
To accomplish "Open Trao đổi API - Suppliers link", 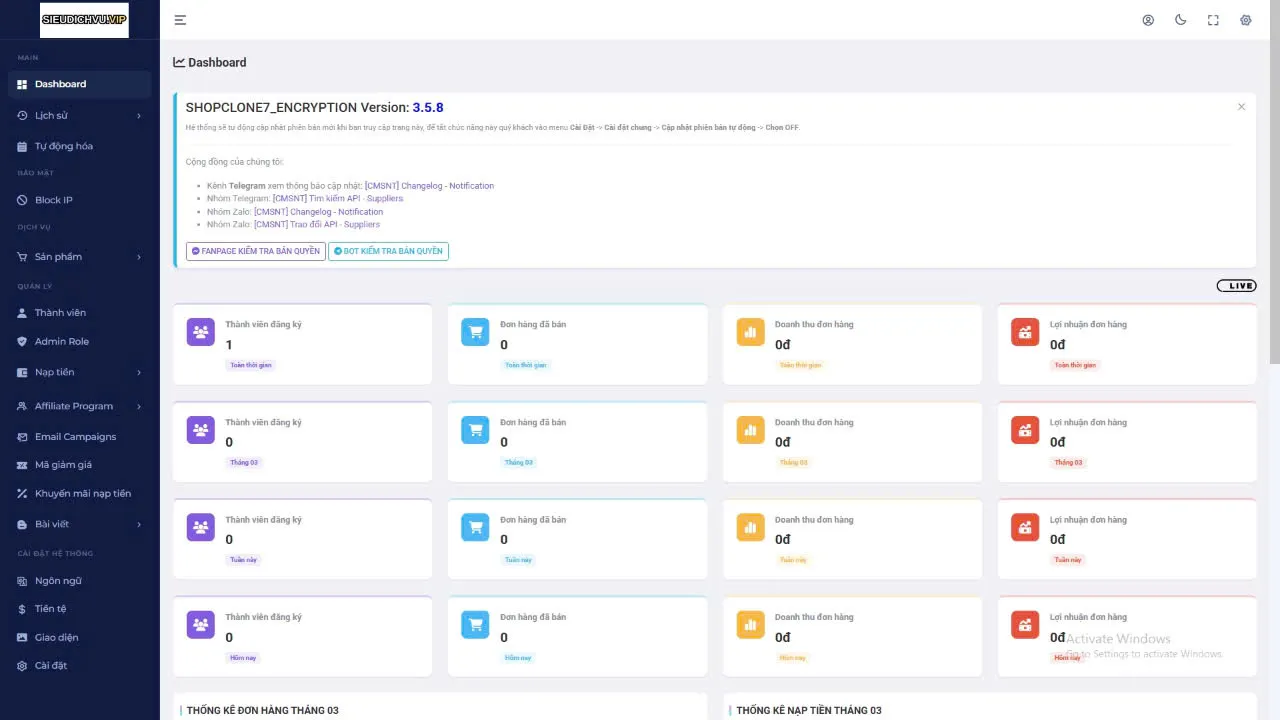I will [317, 225].
